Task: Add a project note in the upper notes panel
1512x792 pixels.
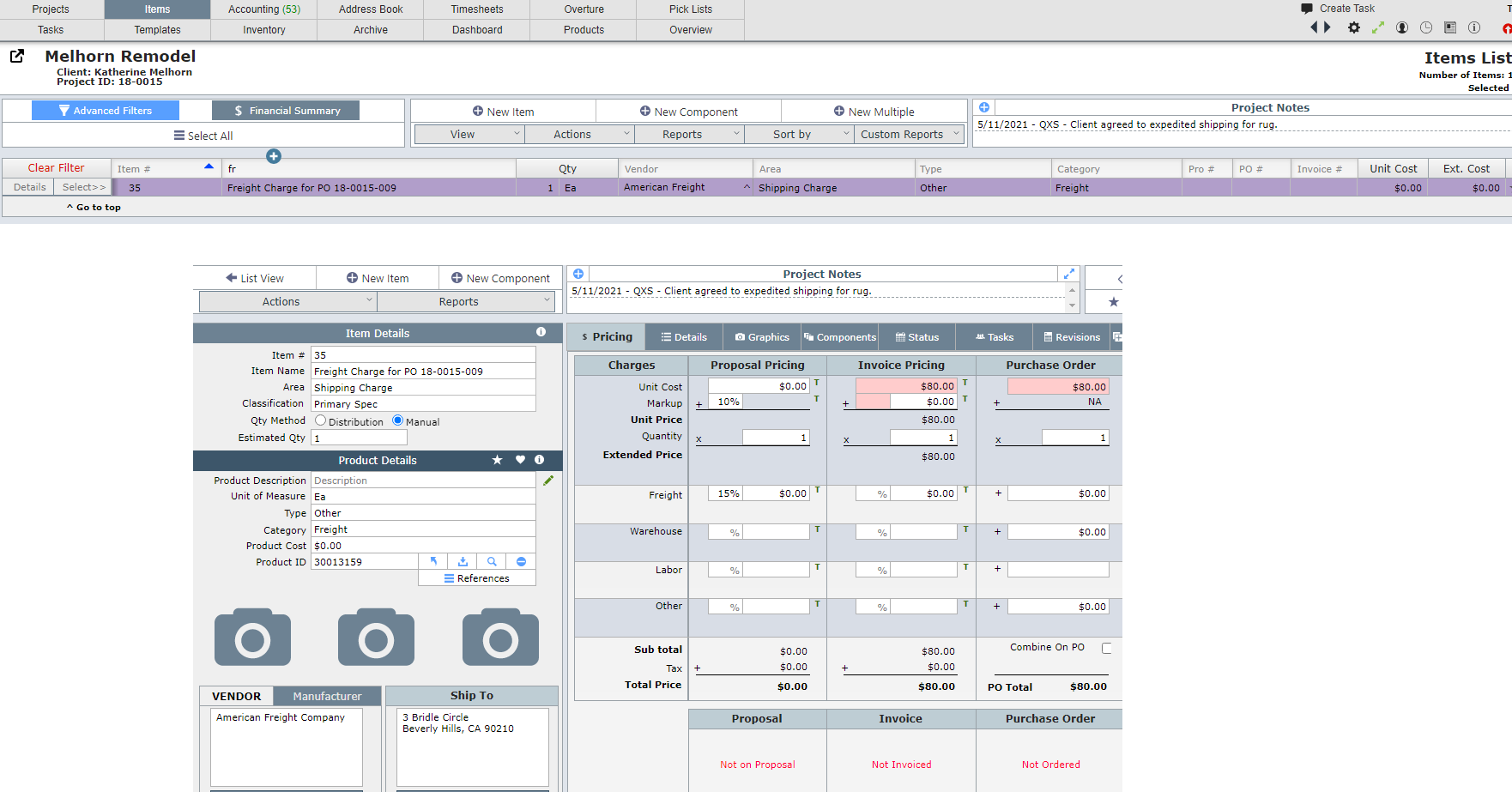Action: pos(984,107)
